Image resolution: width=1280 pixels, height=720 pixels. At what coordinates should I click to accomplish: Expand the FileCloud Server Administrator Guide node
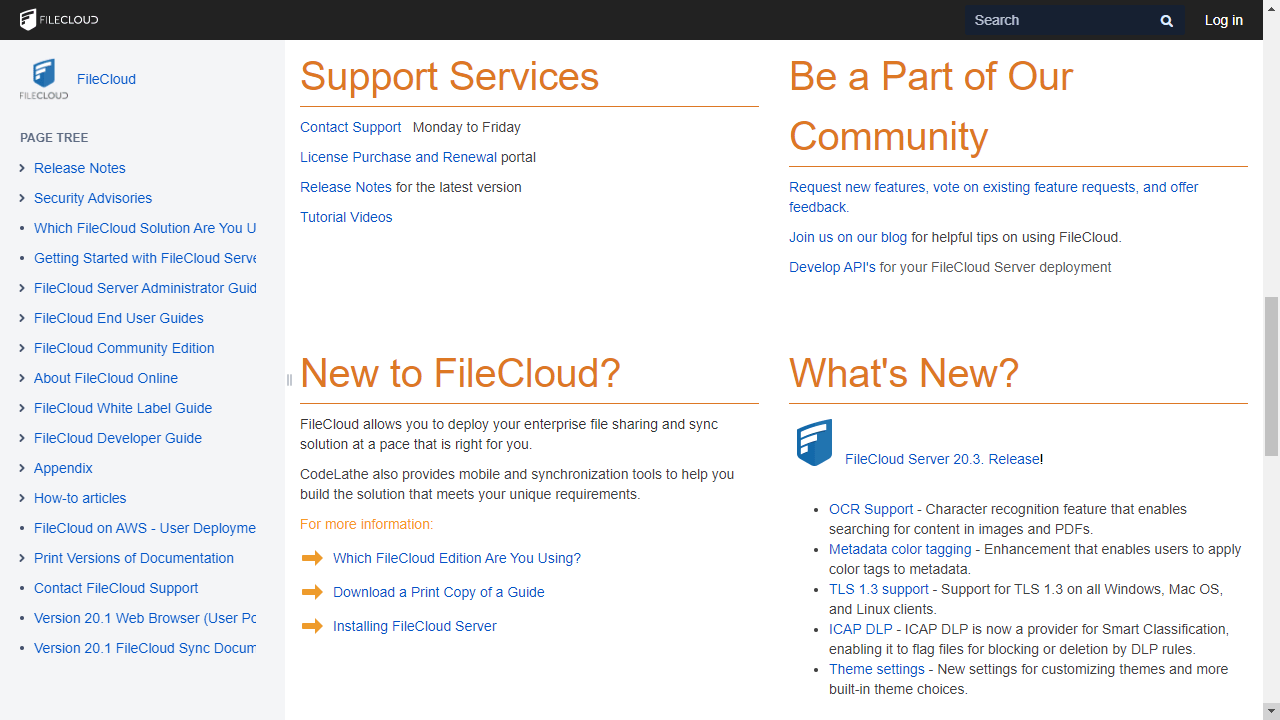coord(22,288)
